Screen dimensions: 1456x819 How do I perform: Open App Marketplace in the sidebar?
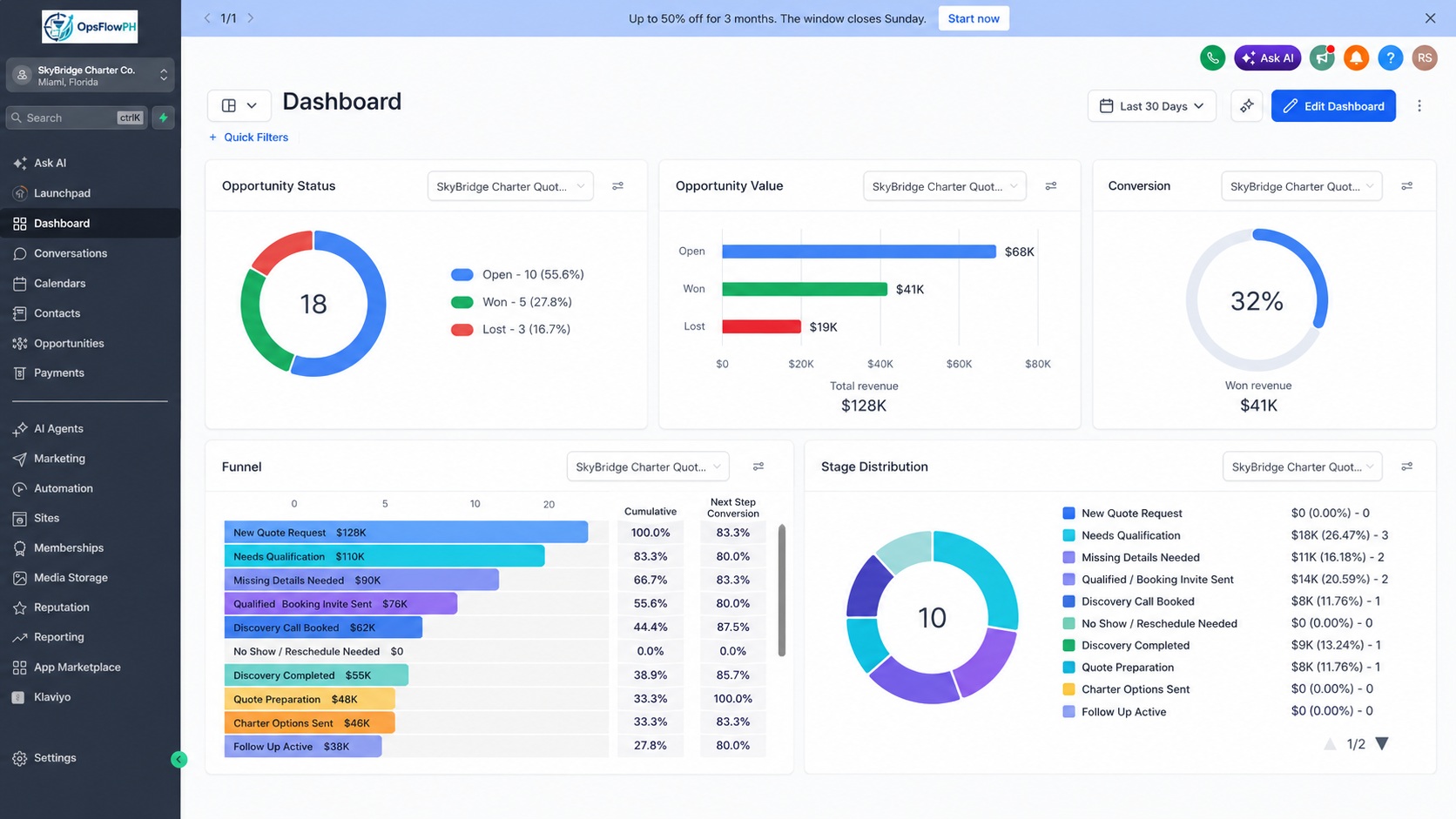91,668
